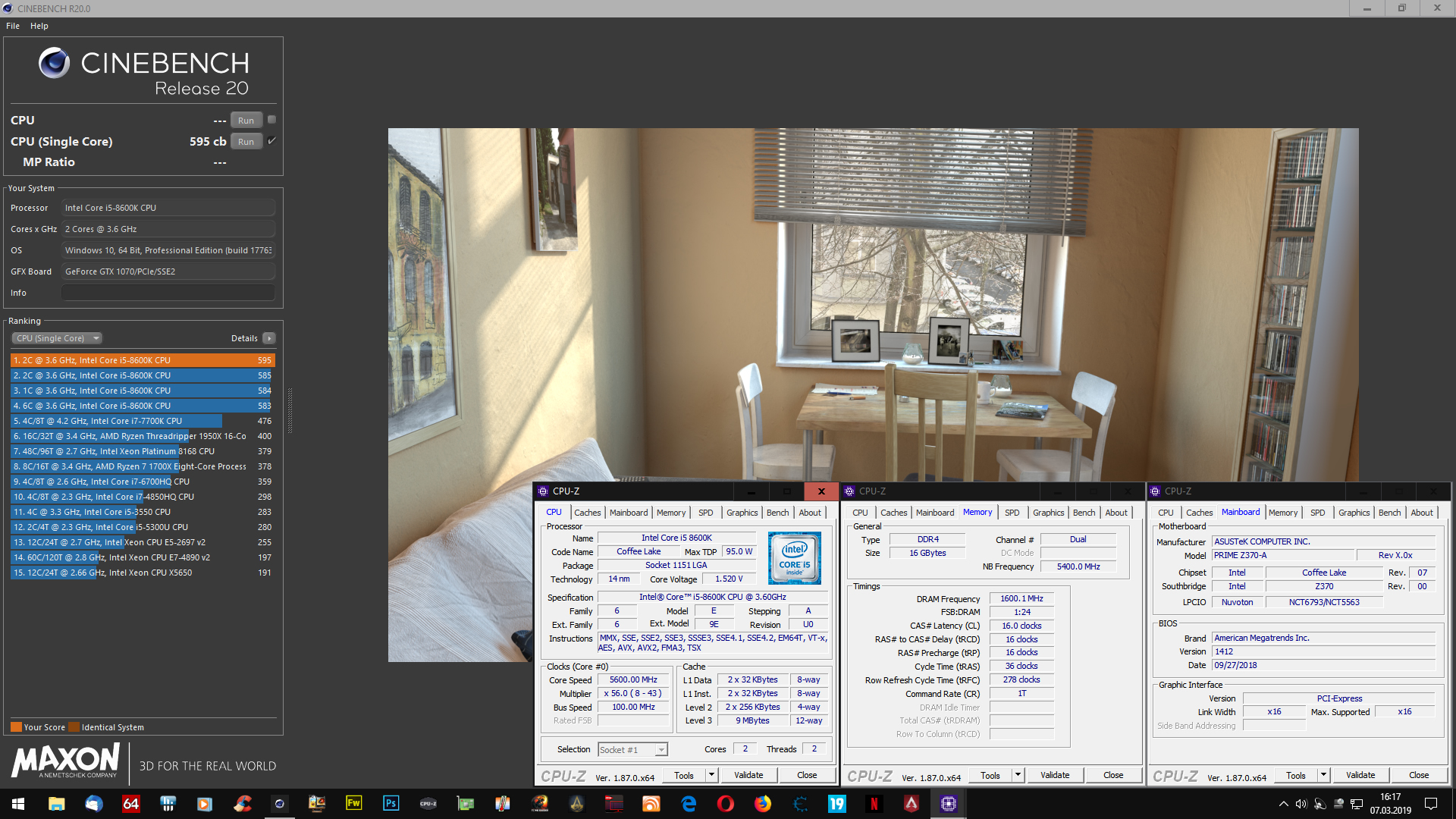Viewport: 1456px width, 819px height.
Task: Open the File menu
Action: (x=13, y=26)
